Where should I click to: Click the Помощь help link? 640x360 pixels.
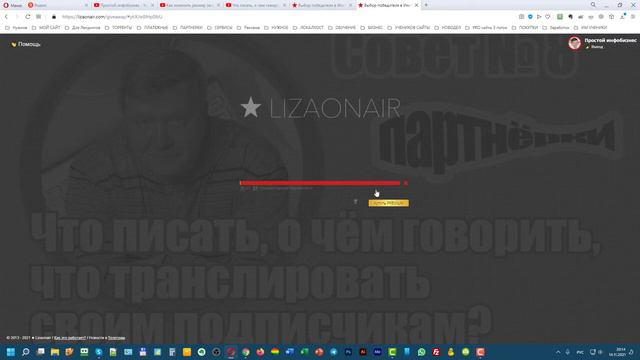[26, 44]
